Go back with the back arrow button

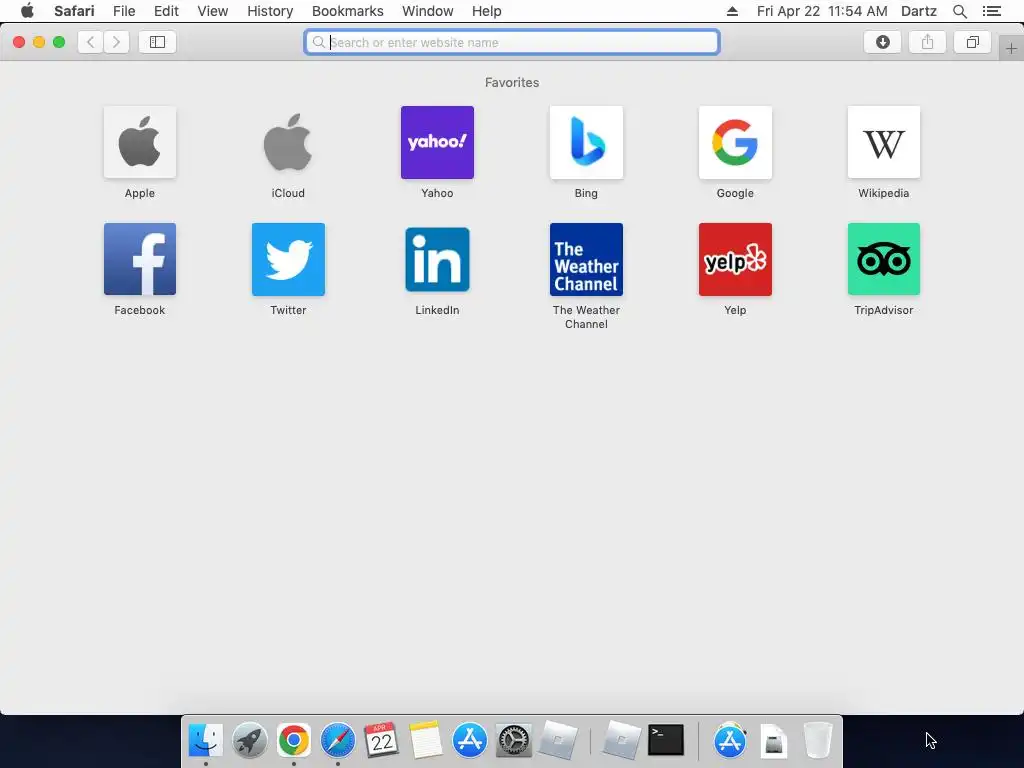[91, 42]
